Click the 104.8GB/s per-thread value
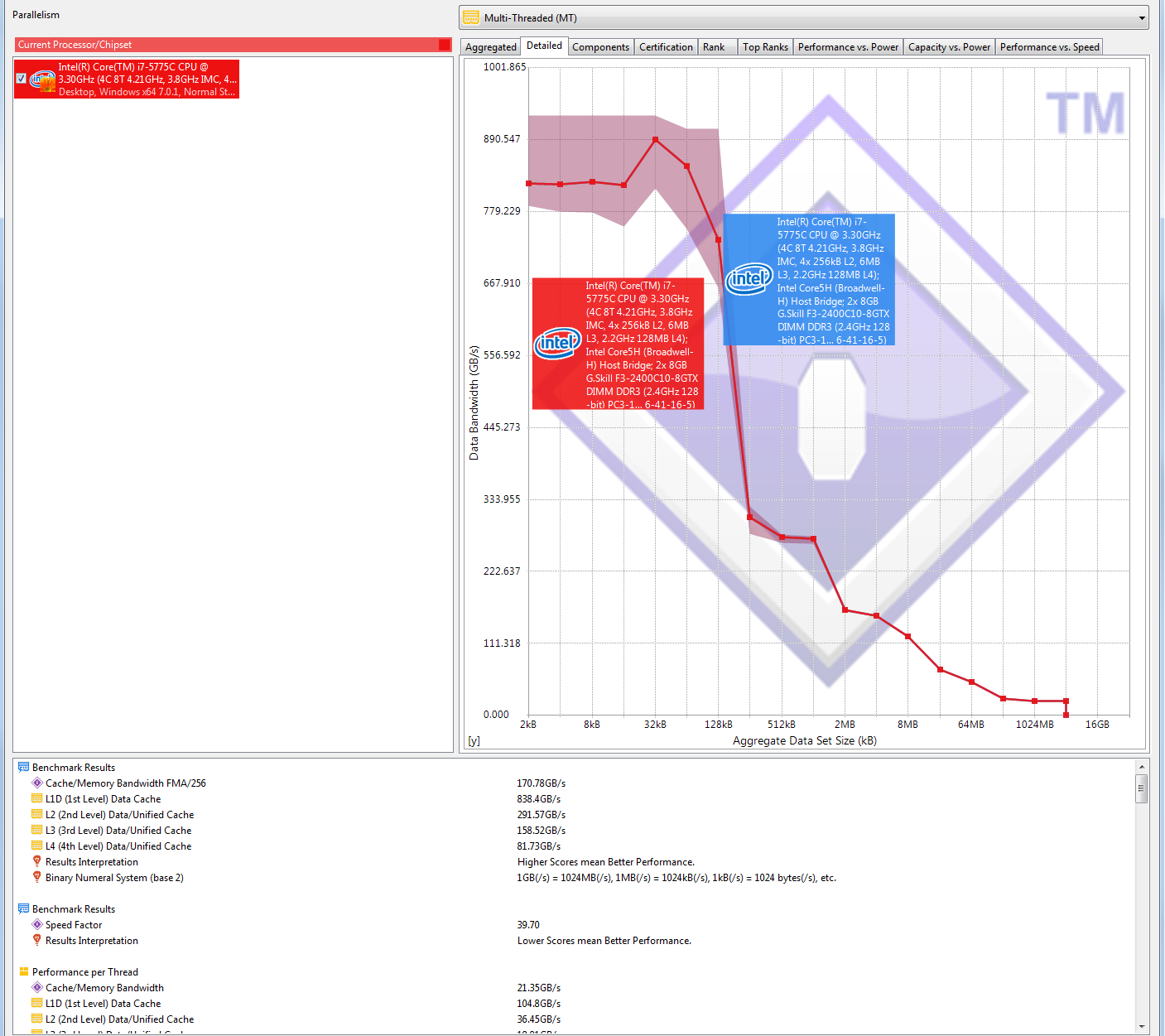This screenshot has width=1165, height=1036. point(539,1004)
